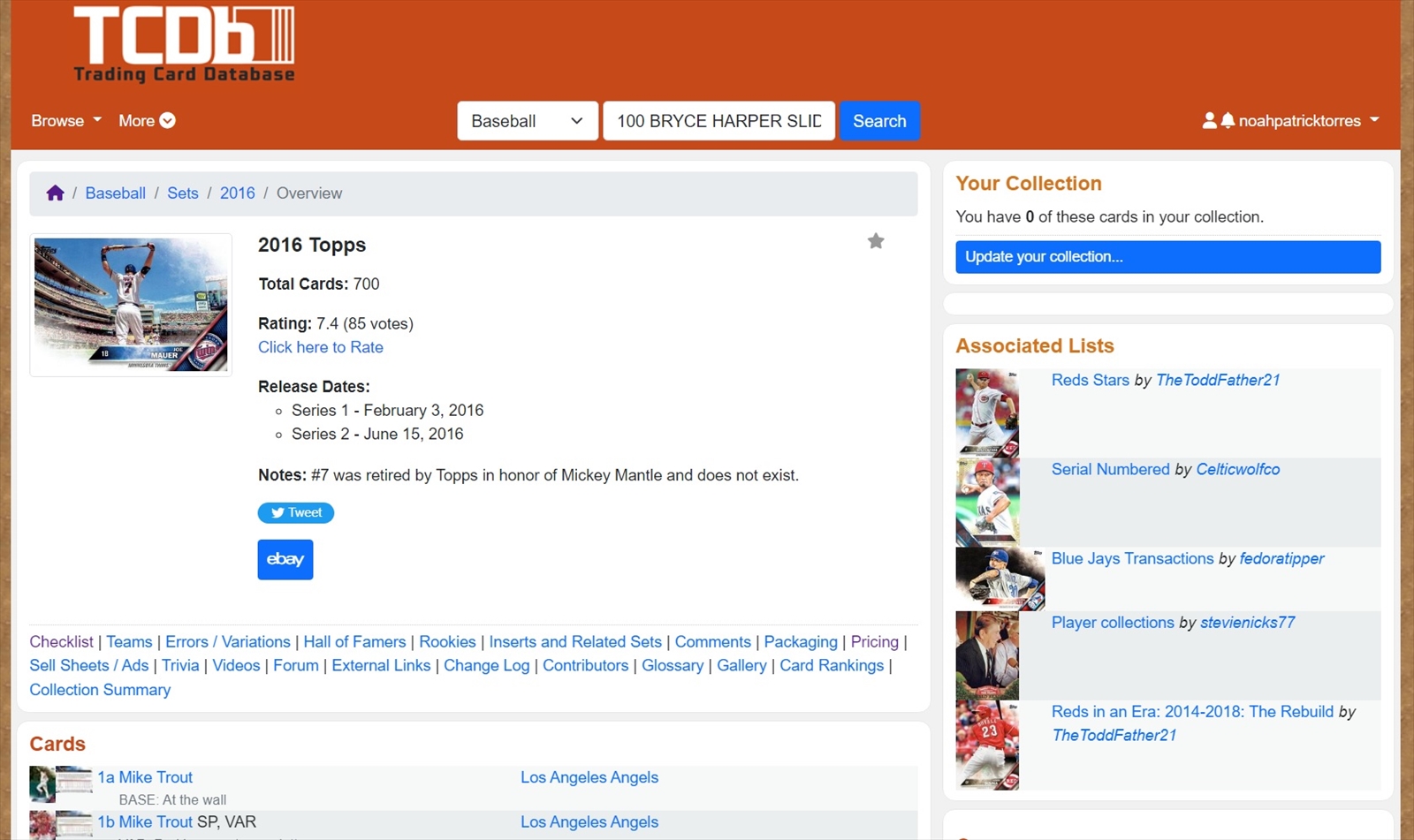Image resolution: width=1414 pixels, height=840 pixels.
Task: Open Collection Summary link
Action: pos(100,689)
